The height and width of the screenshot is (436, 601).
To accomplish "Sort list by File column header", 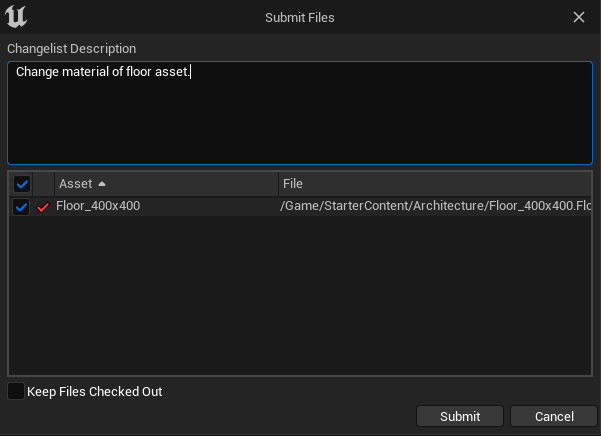I will click(x=435, y=184).
